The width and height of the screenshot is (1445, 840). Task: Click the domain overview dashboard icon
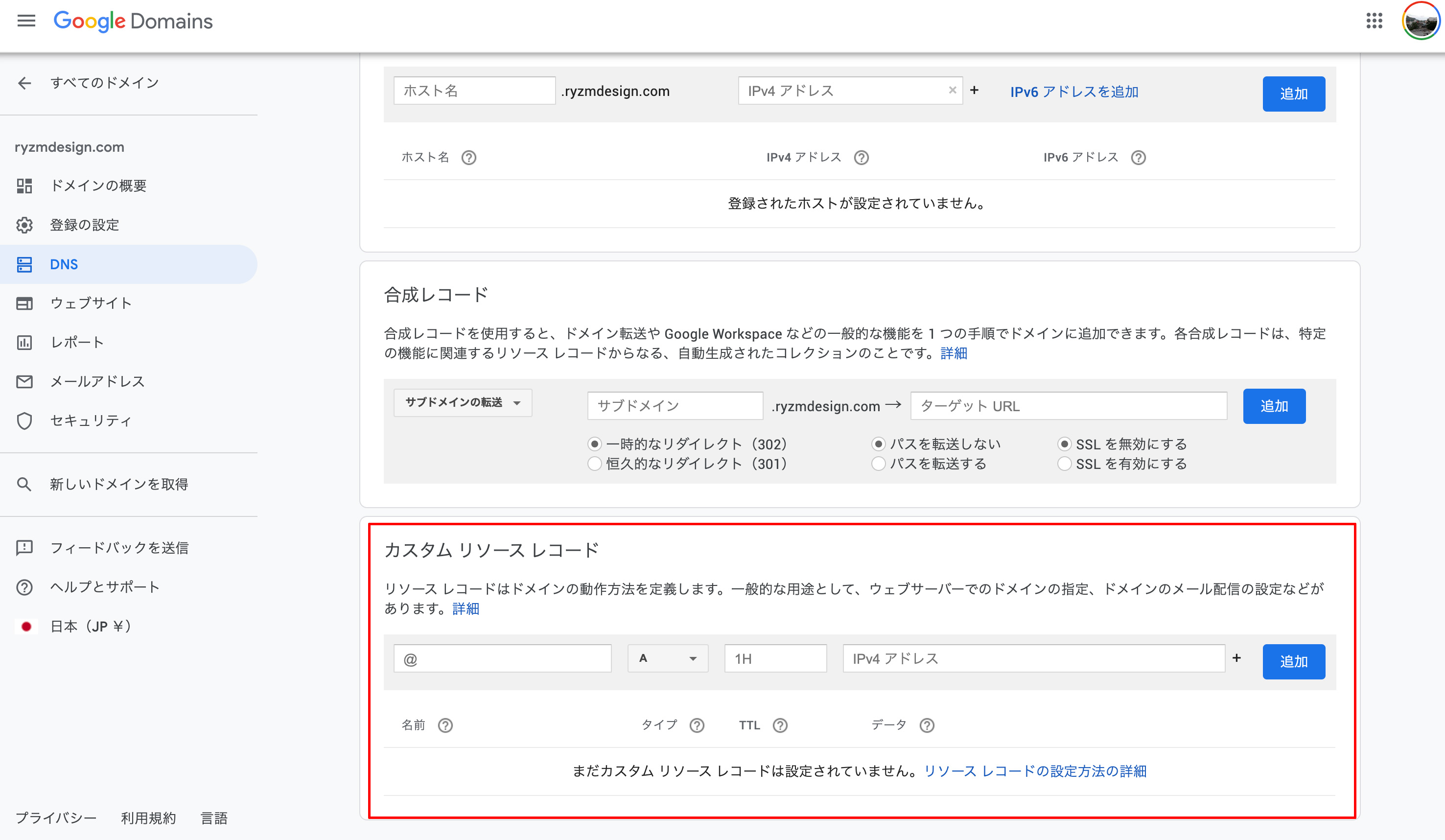click(x=24, y=186)
